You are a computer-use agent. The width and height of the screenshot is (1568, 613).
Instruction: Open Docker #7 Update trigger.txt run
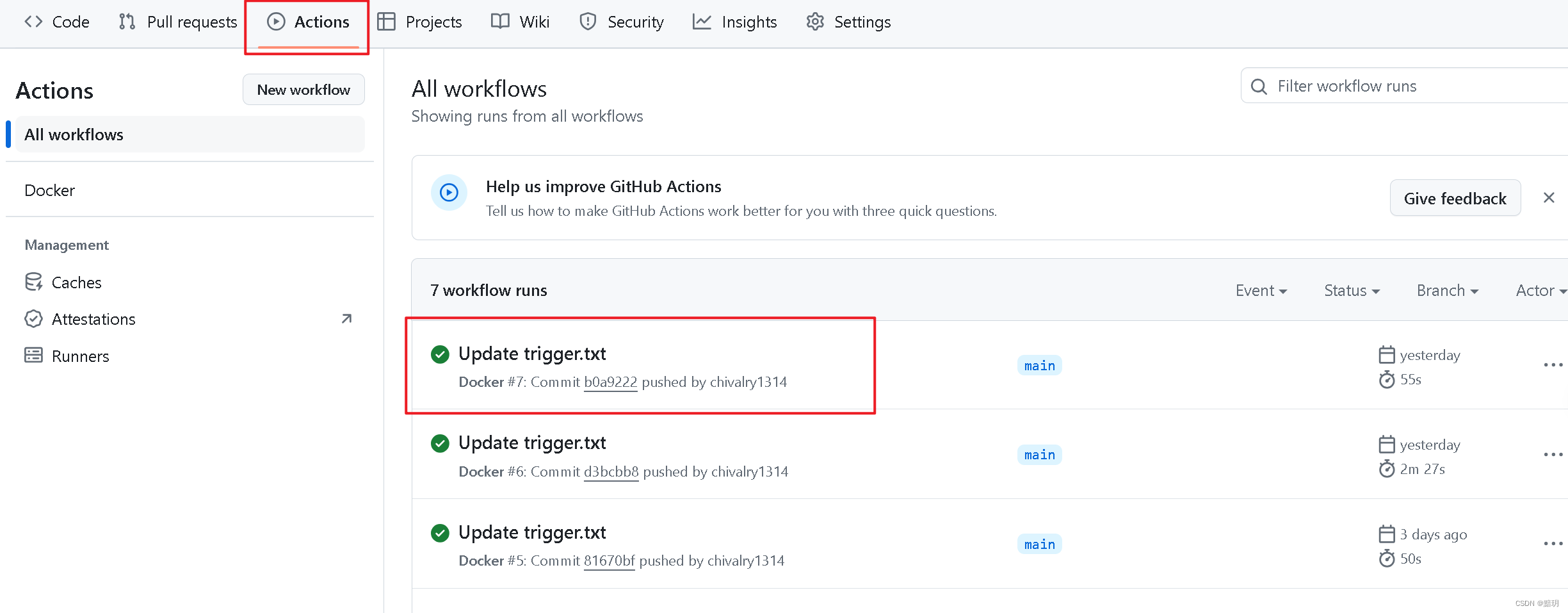pos(532,354)
